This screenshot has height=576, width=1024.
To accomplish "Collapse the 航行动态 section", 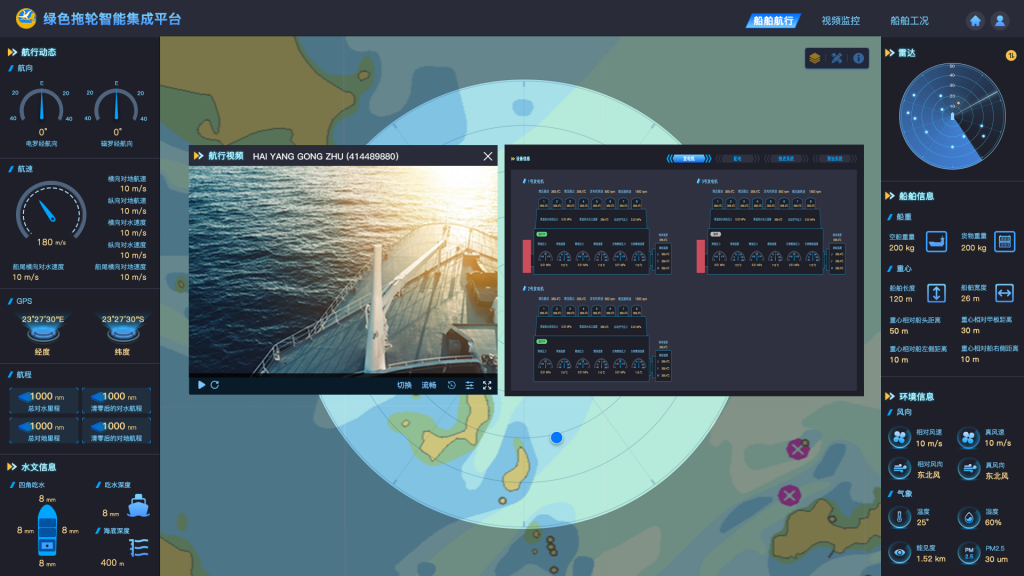I will point(12,52).
